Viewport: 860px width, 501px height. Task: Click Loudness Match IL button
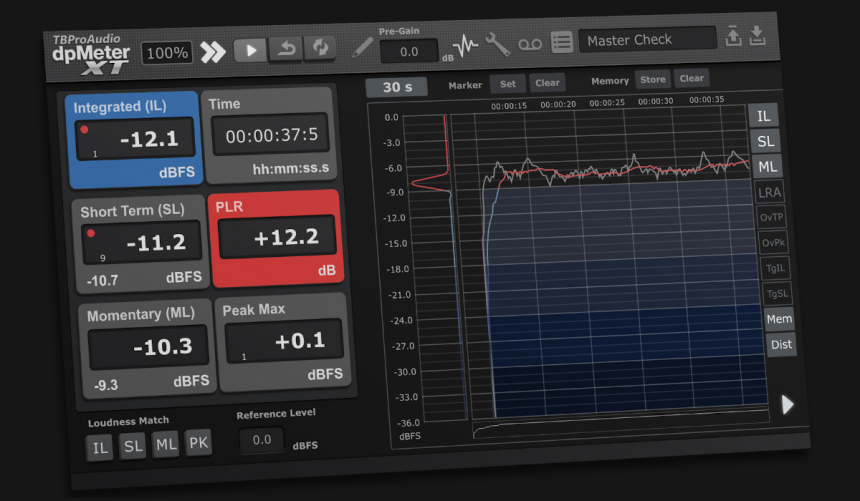click(100, 448)
